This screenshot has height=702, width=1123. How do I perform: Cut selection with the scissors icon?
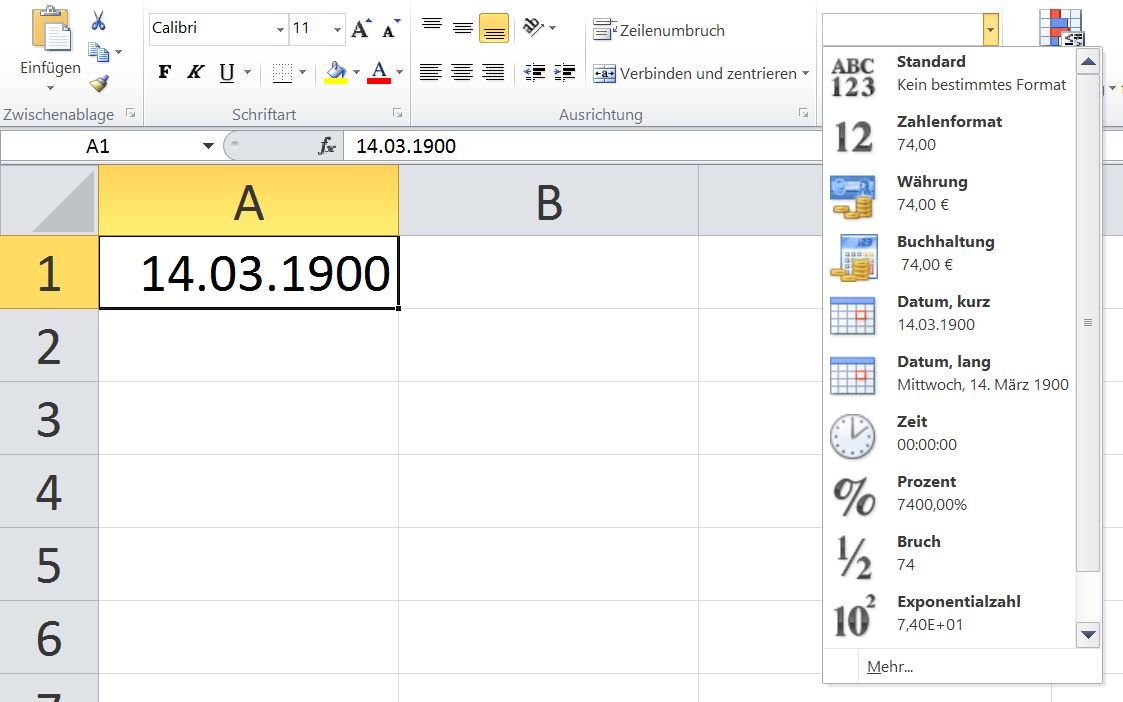pos(98,20)
